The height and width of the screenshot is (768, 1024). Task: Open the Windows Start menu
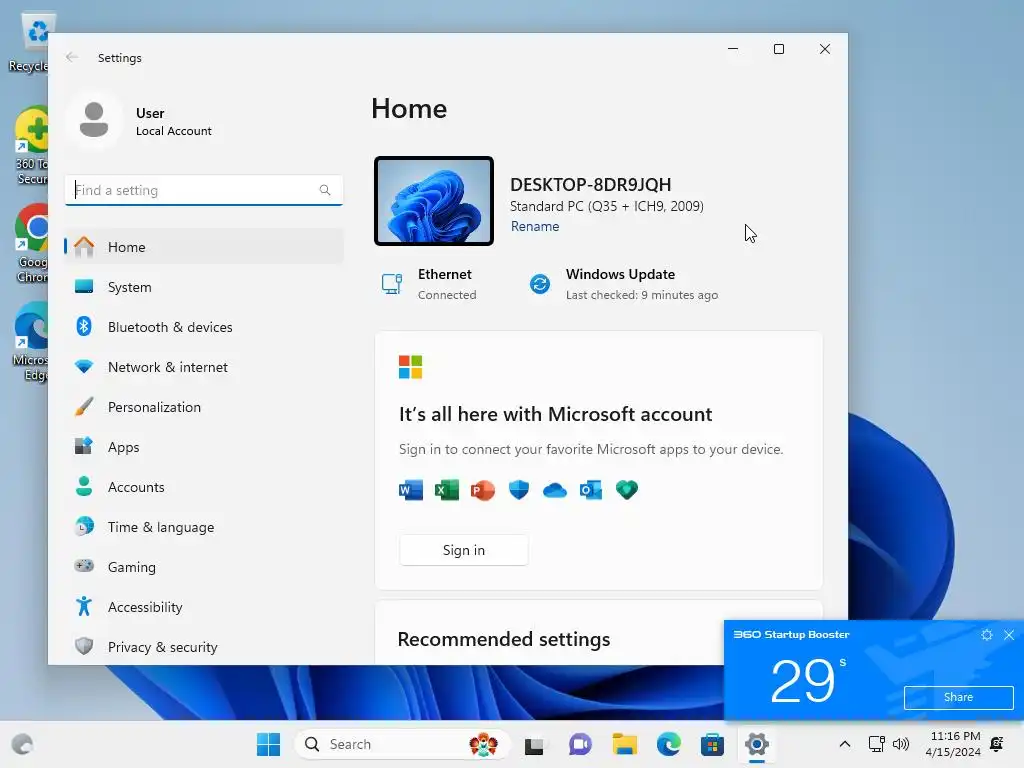pyautogui.click(x=268, y=744)
